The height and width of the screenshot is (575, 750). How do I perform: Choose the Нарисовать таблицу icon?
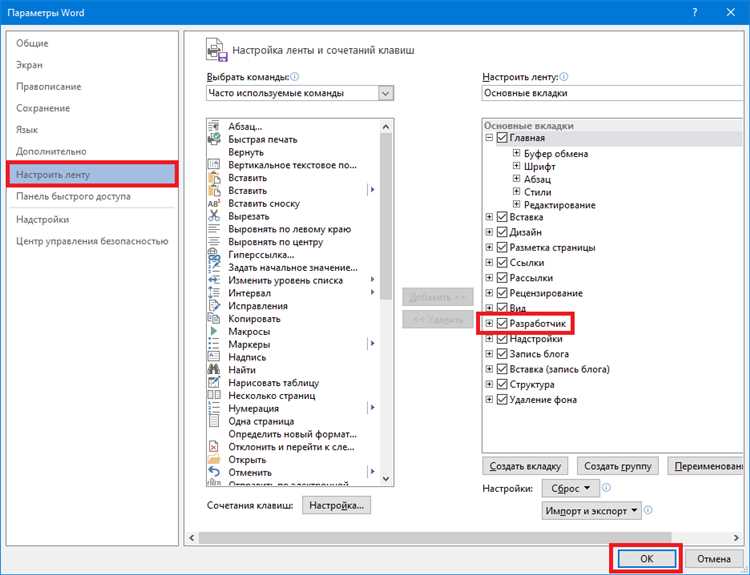214,382
